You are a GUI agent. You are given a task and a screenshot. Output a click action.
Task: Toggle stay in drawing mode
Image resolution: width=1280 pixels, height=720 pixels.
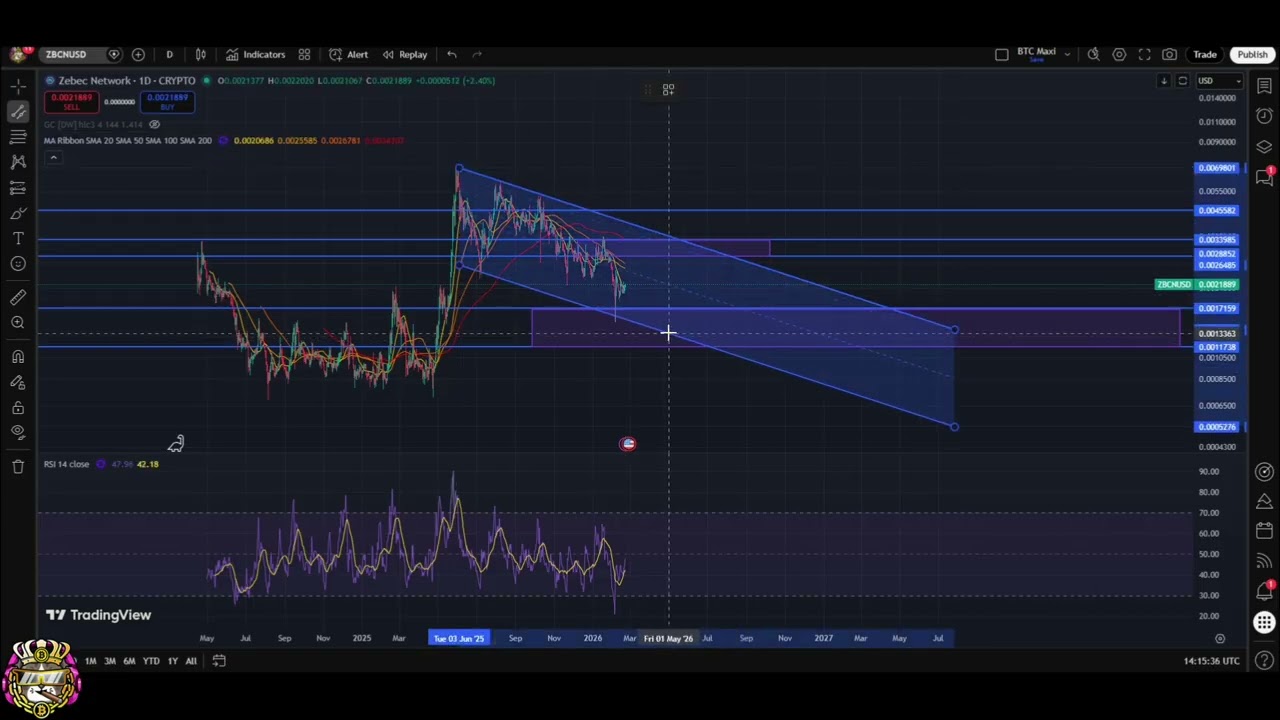[18, 382]
